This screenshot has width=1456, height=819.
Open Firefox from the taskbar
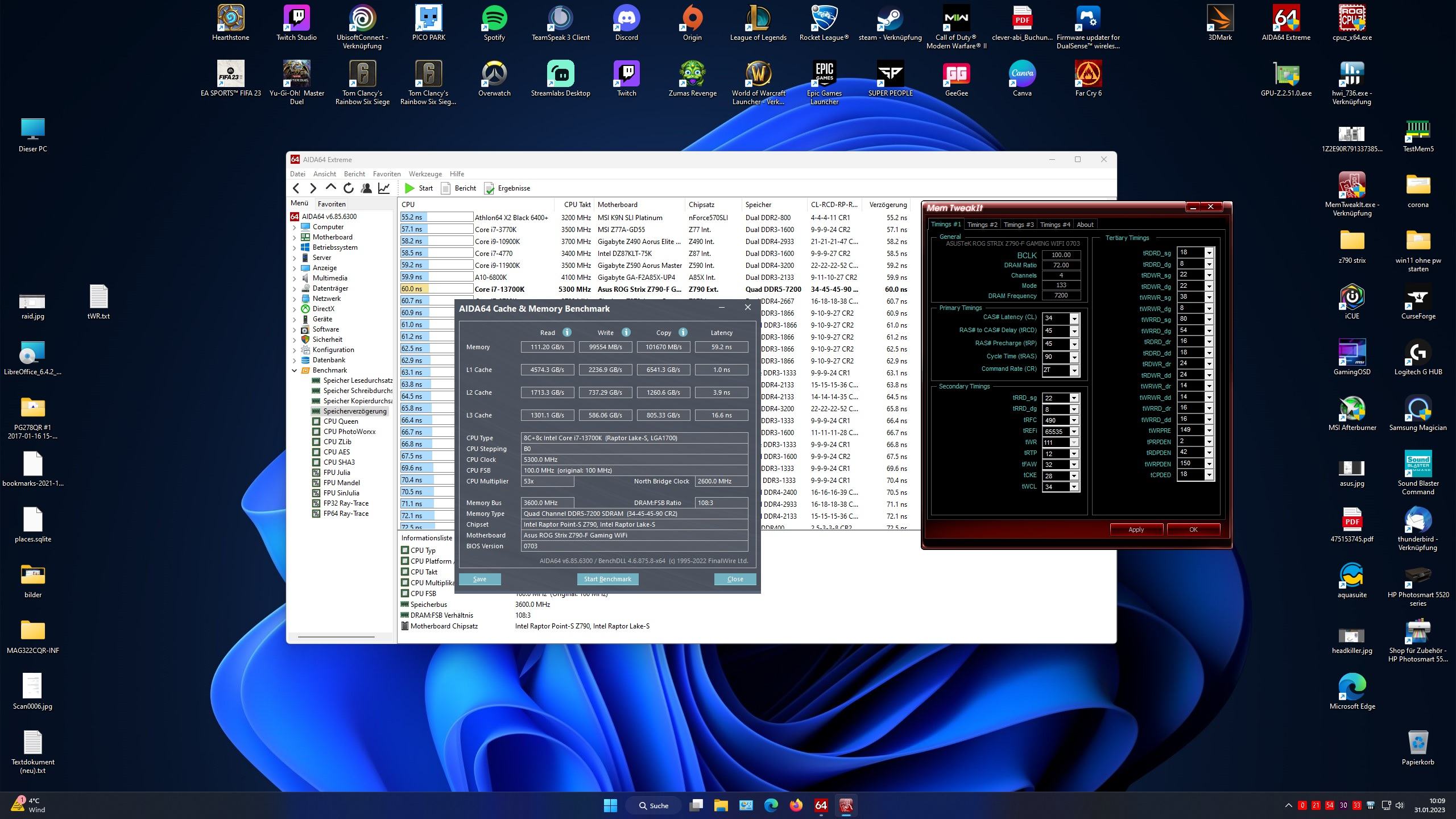tap(796, 805)
